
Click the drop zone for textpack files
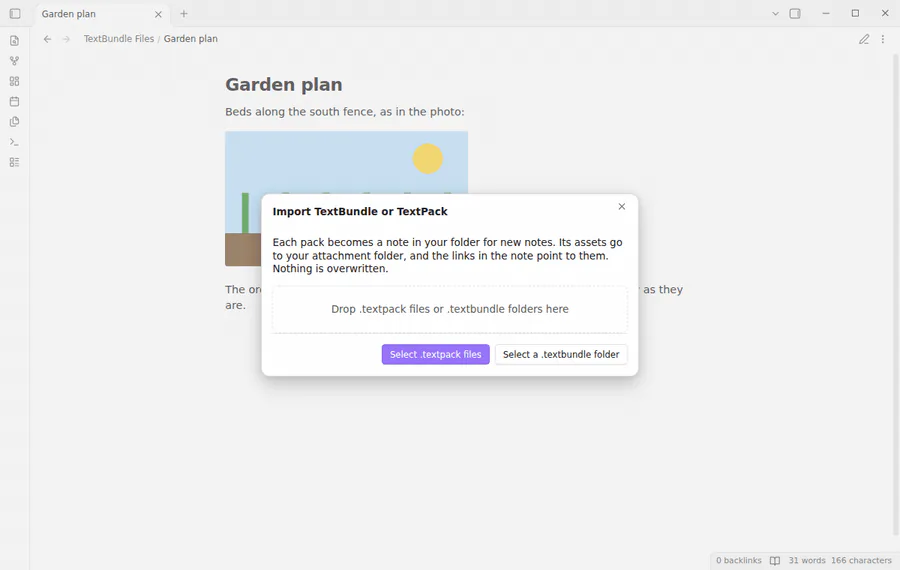450,309
